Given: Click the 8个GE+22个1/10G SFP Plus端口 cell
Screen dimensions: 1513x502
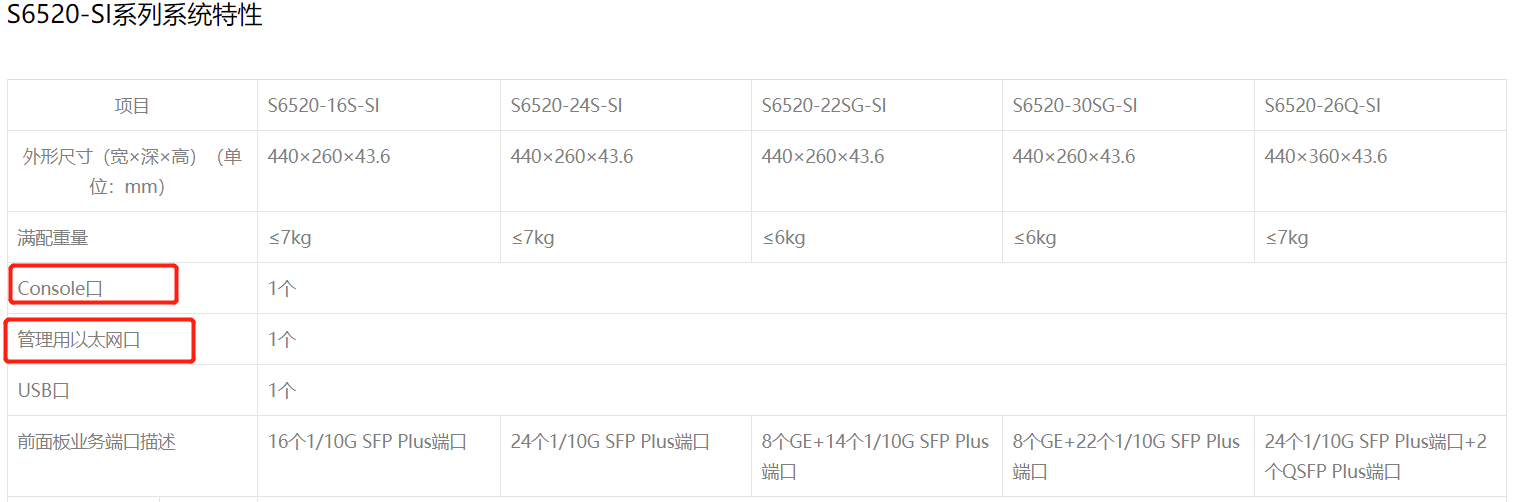Looking at the screenshot, I should (1126, 456).
